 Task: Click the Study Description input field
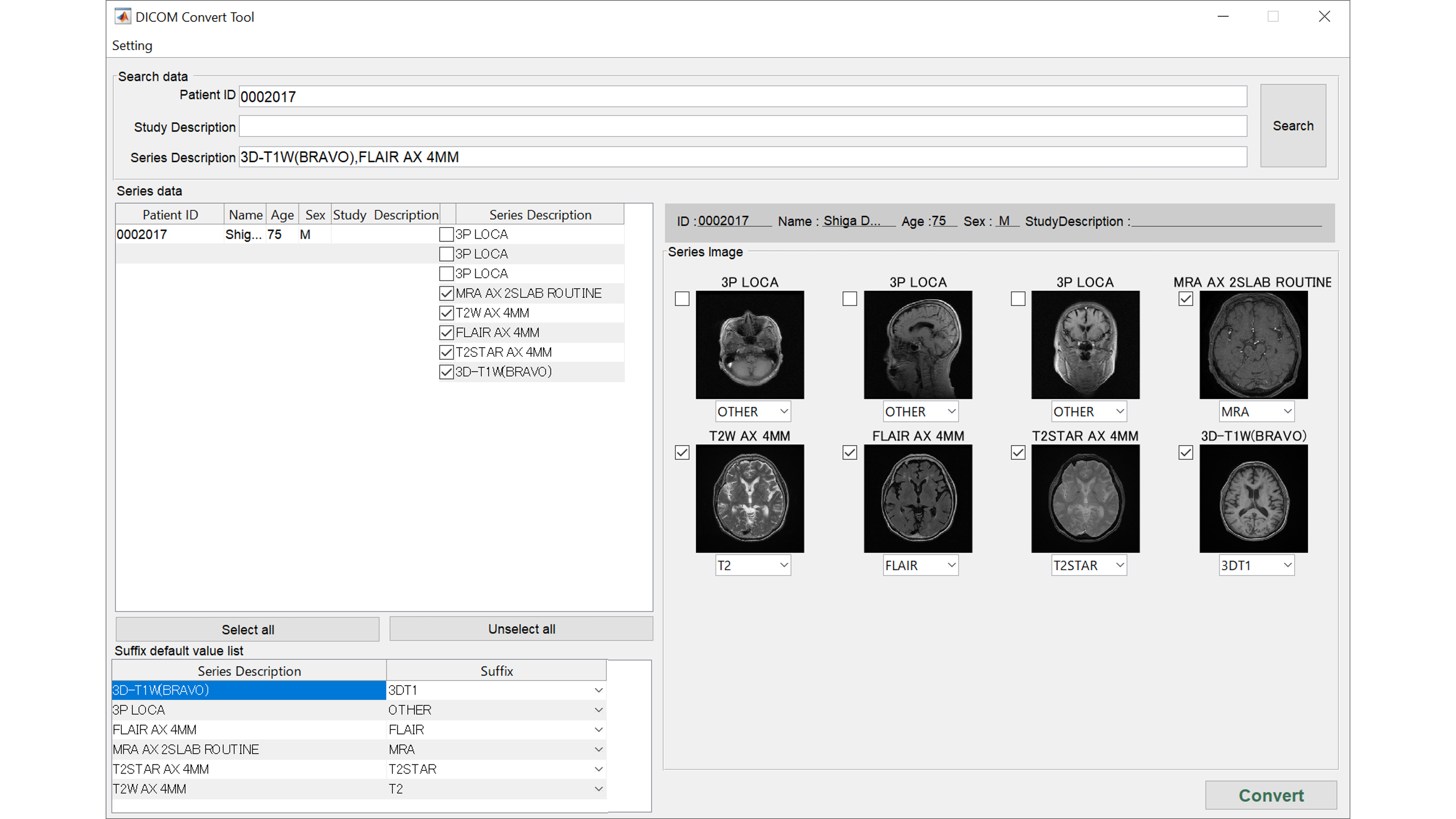pos(742,126)
